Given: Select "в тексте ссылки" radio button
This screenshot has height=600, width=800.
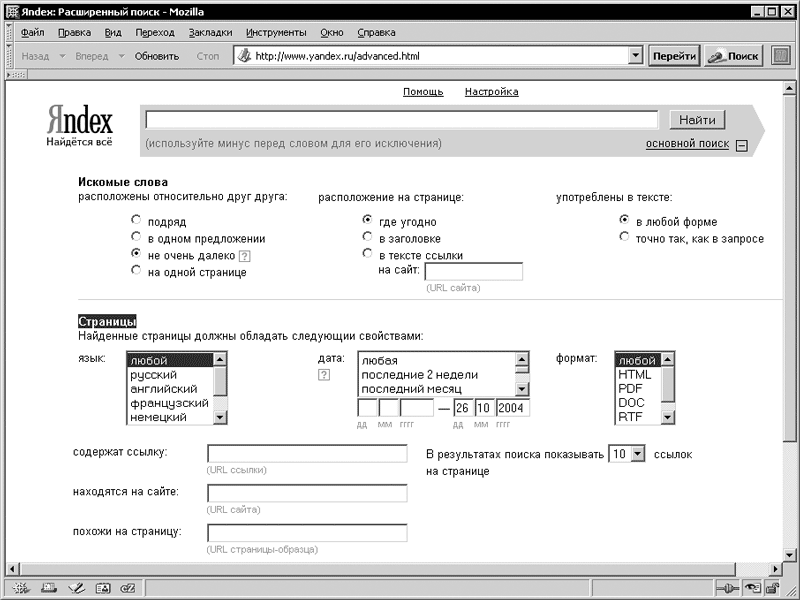Looking at the screenshot, I should click(367, 253).
